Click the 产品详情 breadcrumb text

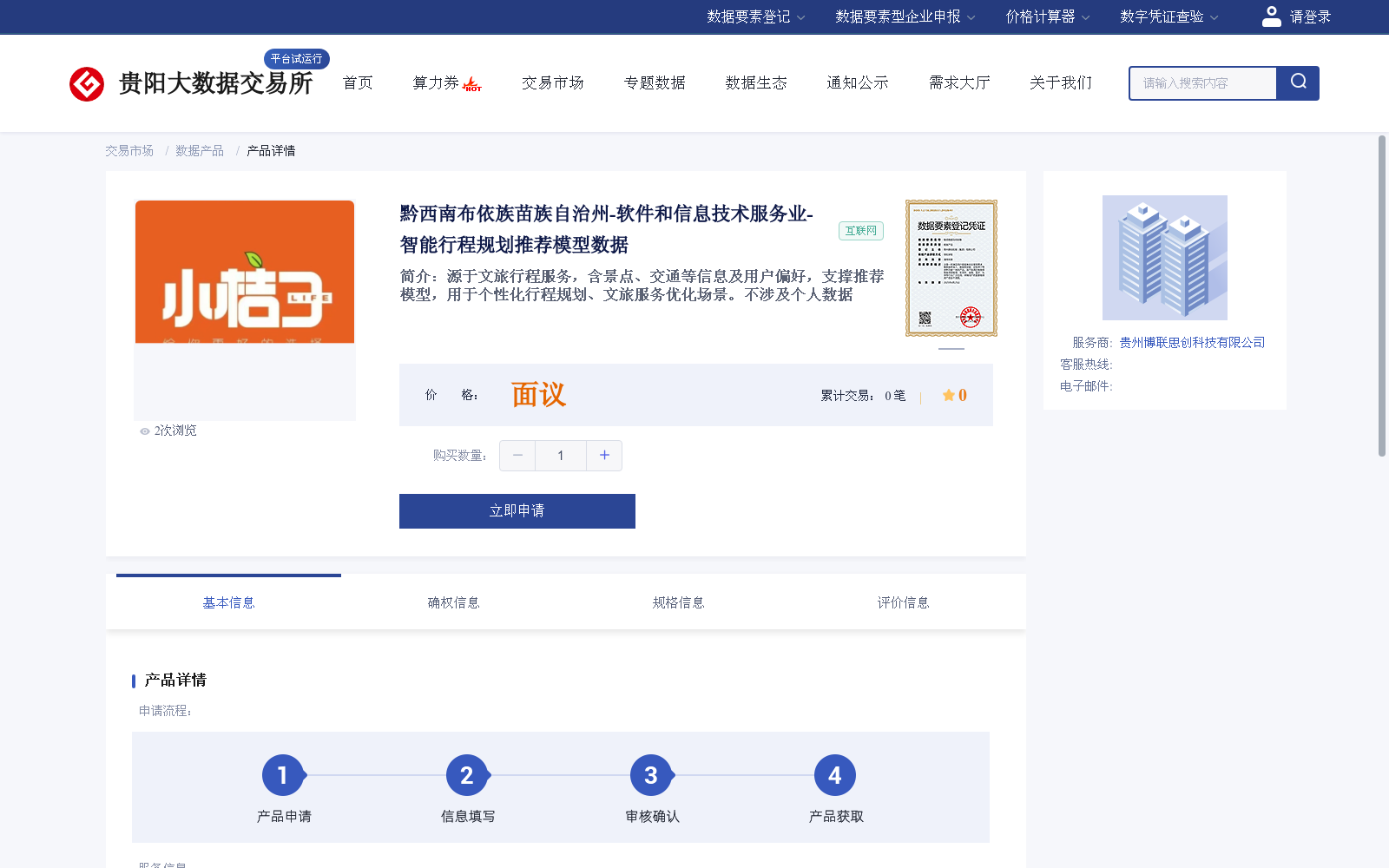(x=271, y=150)
